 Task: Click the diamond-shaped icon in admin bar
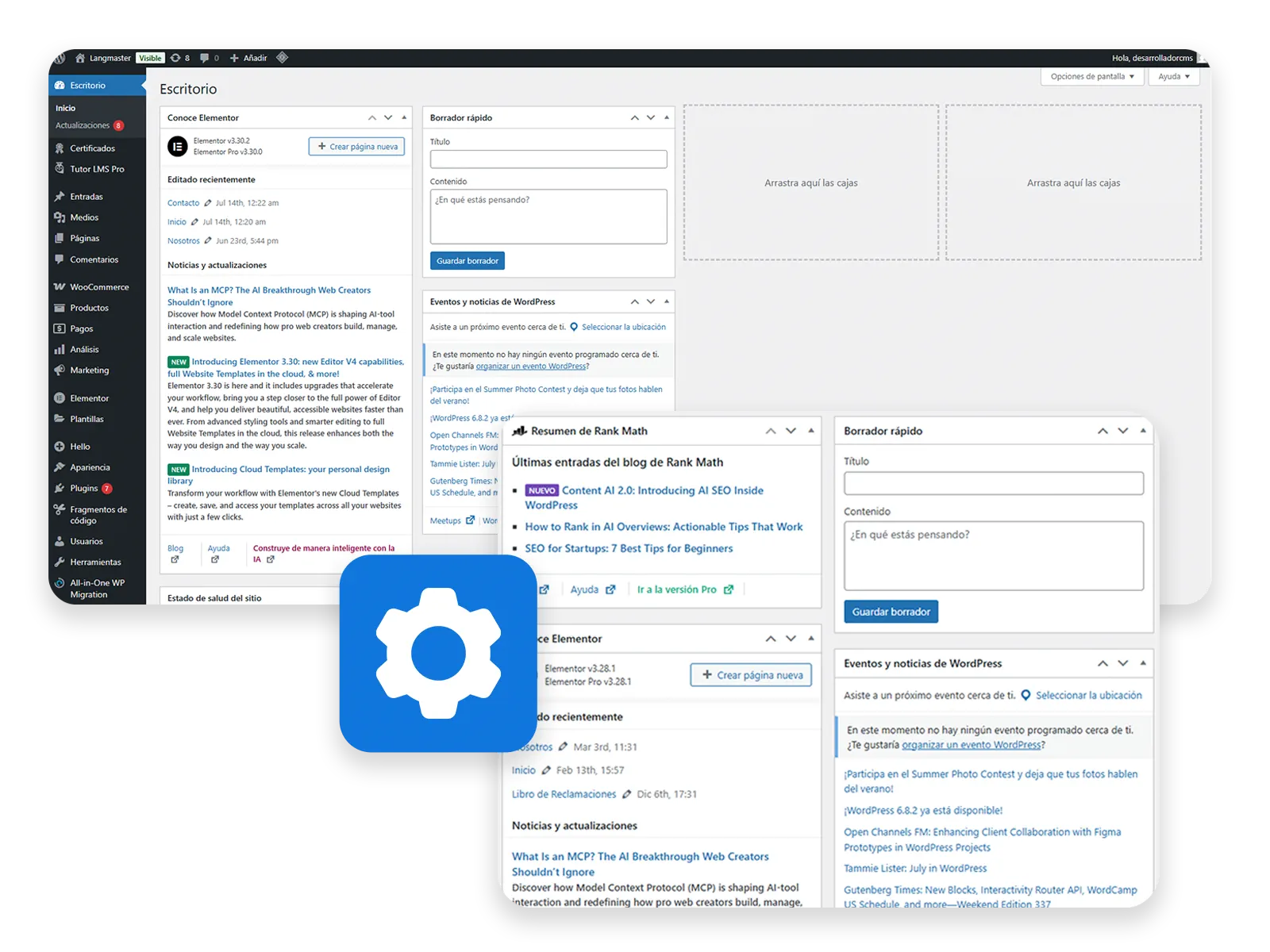coord(282,58)
